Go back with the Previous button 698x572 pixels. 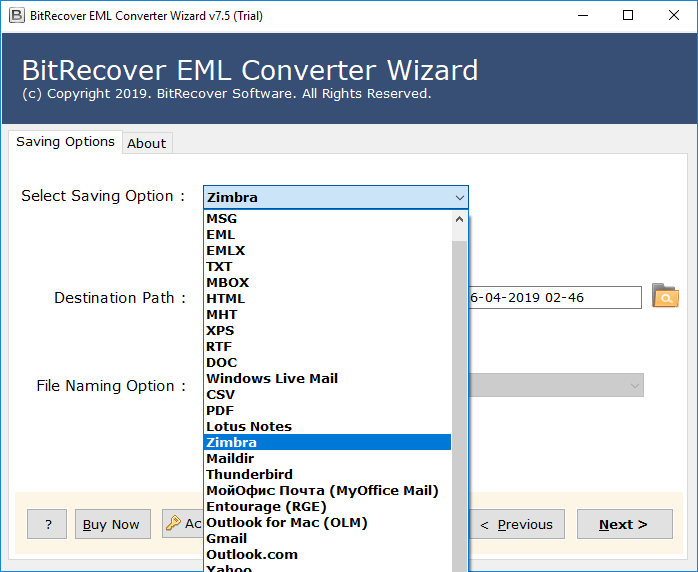[516, 524]
